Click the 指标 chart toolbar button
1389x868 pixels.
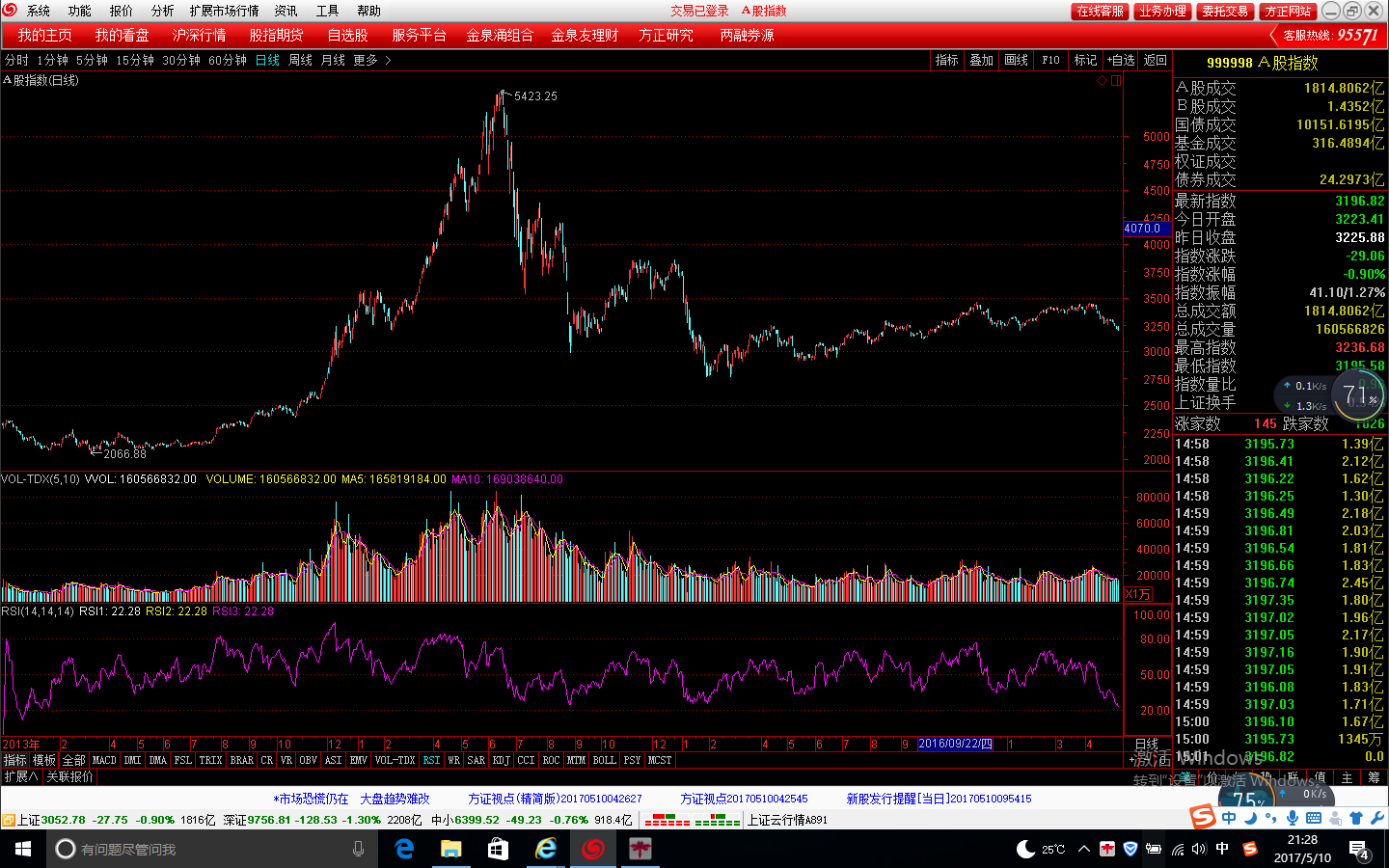947,60
